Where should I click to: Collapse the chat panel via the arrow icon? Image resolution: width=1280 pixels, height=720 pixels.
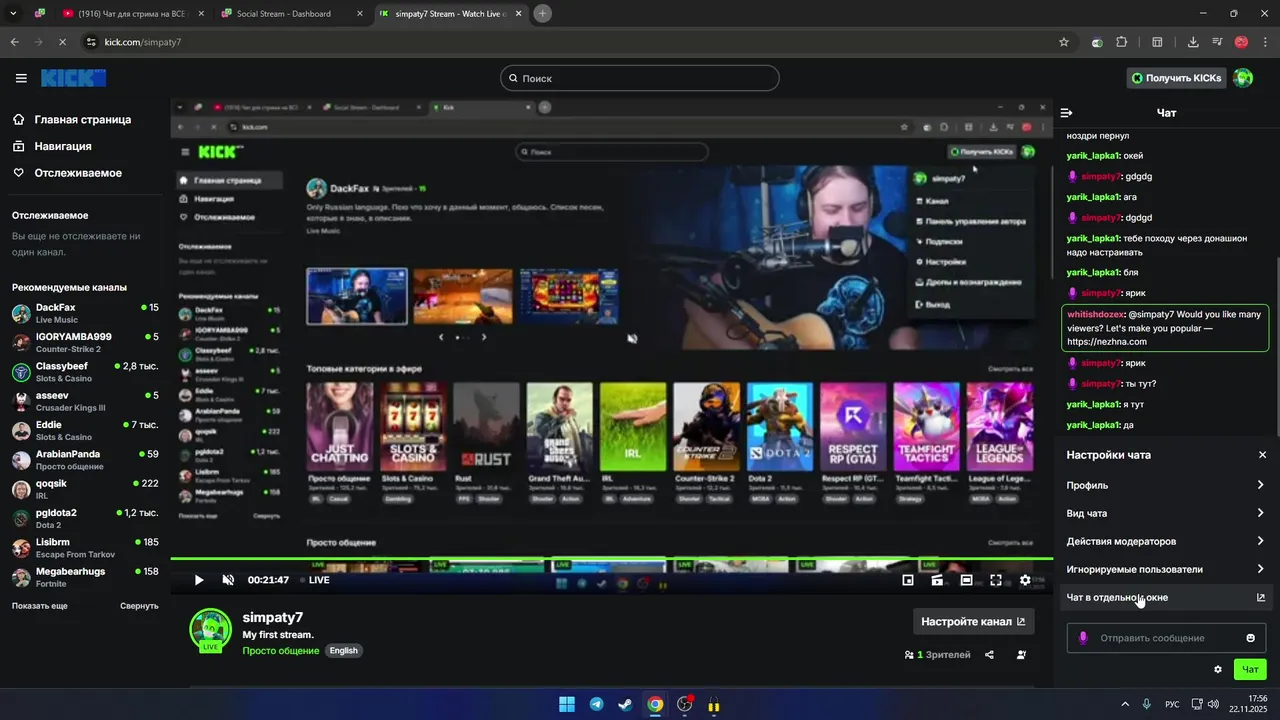tap(1066, 113)
